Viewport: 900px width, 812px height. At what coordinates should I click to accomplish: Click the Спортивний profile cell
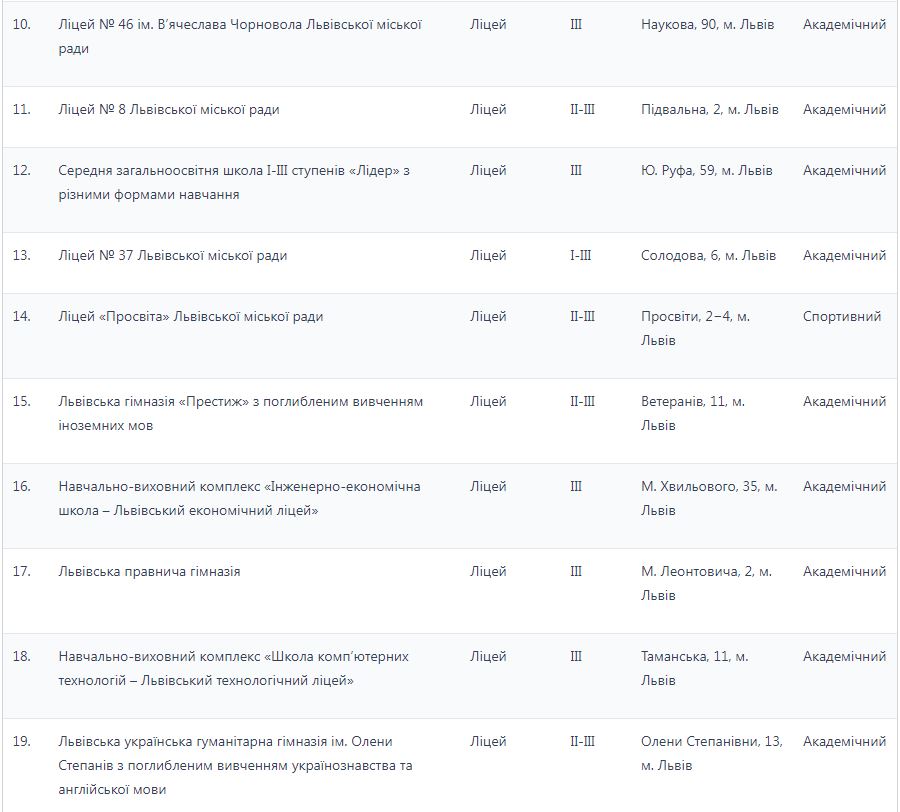click(x=842, y=317)
